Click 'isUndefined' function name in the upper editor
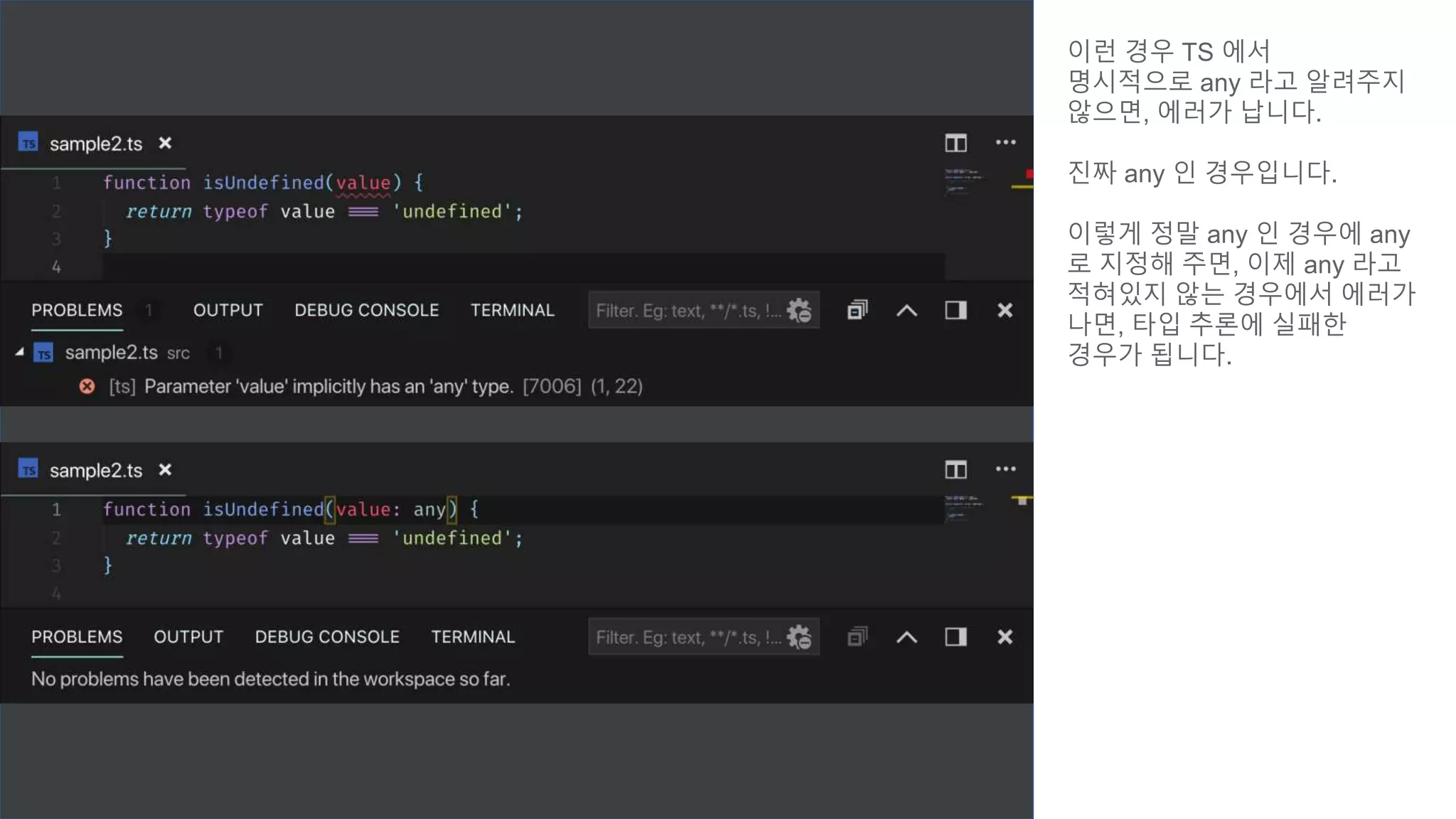This screenshot has width=1456, height=819. tap(264, 183)
